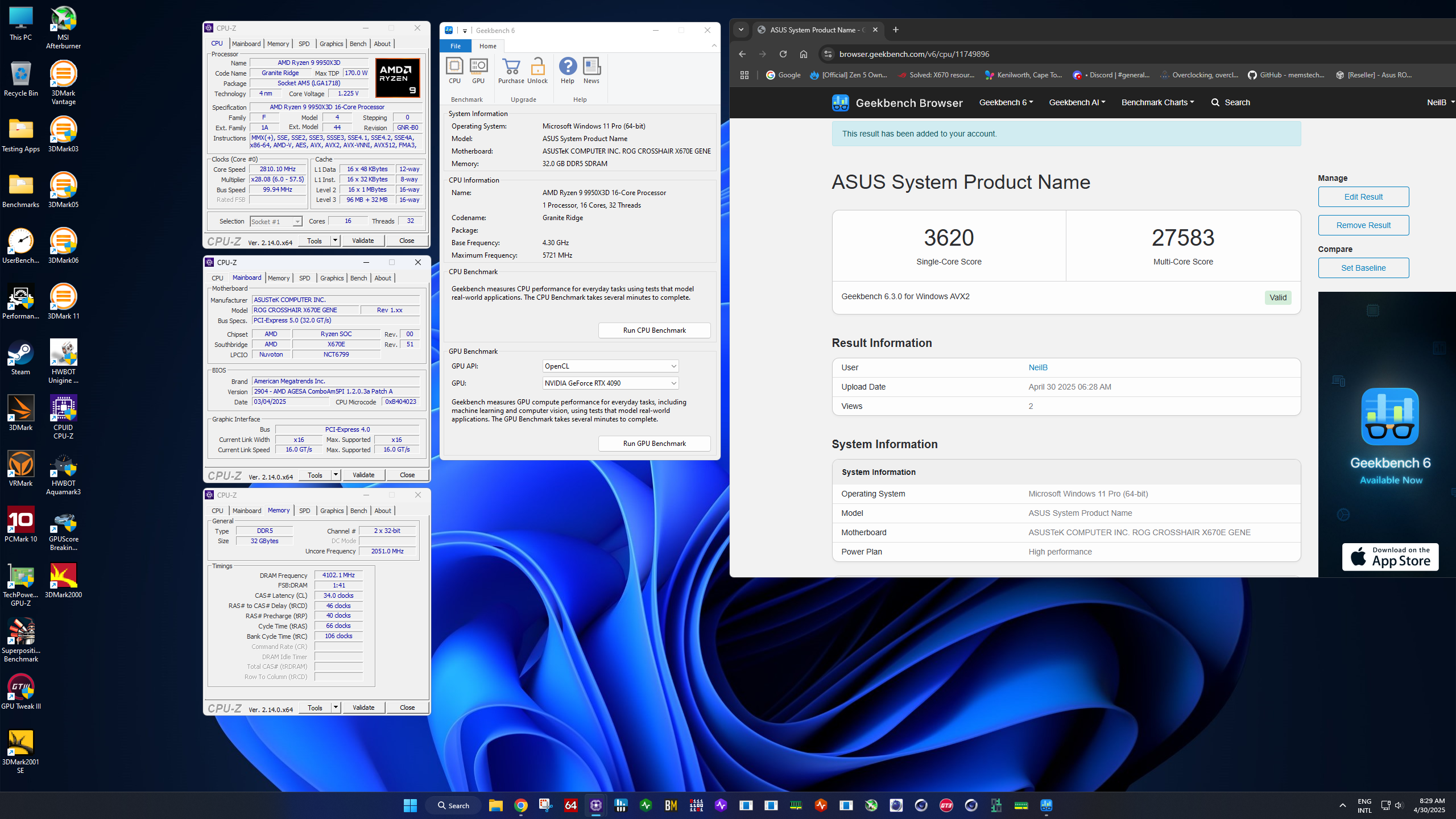This screenshot has width=1456, height=819.
Task: Select the GPU Tweak III desktop icon
Action: (x=20, y=692)
